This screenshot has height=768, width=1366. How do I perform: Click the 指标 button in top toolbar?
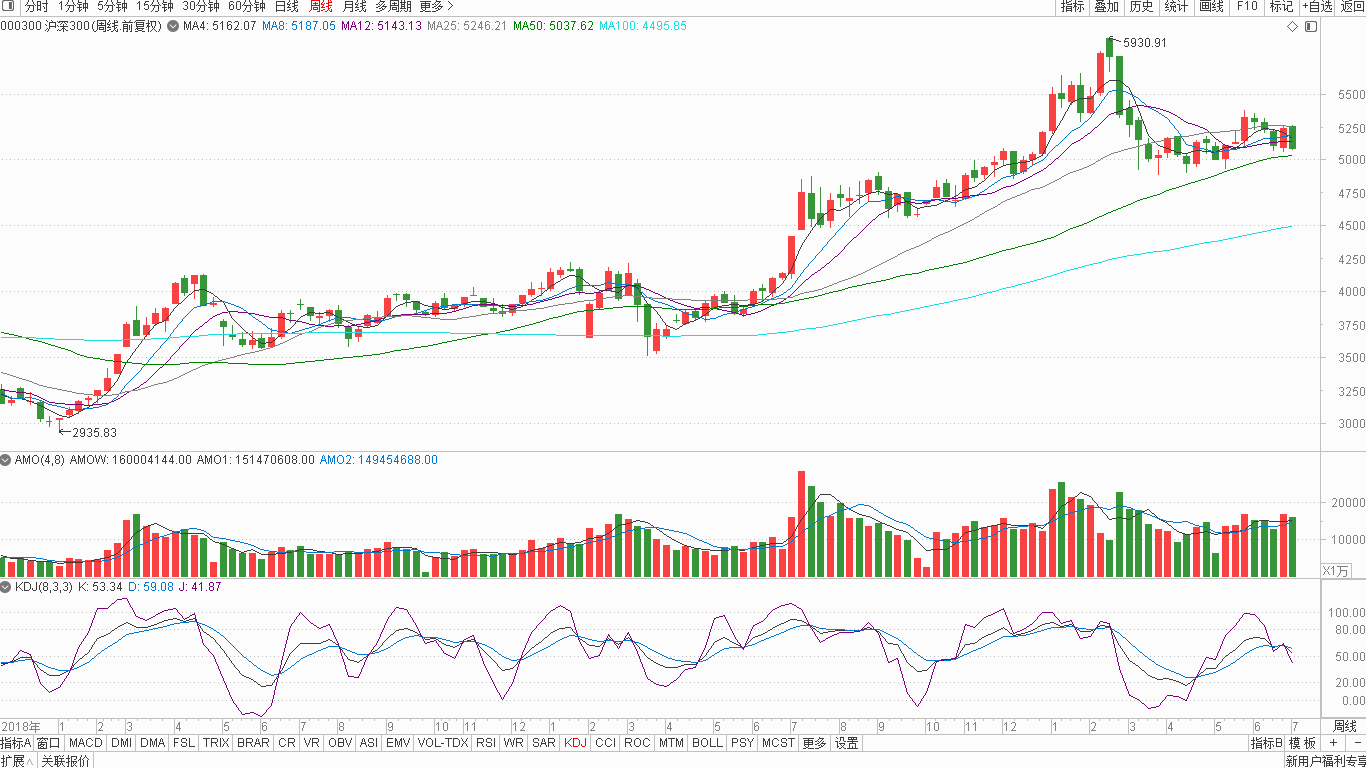tap(1073, 6)
